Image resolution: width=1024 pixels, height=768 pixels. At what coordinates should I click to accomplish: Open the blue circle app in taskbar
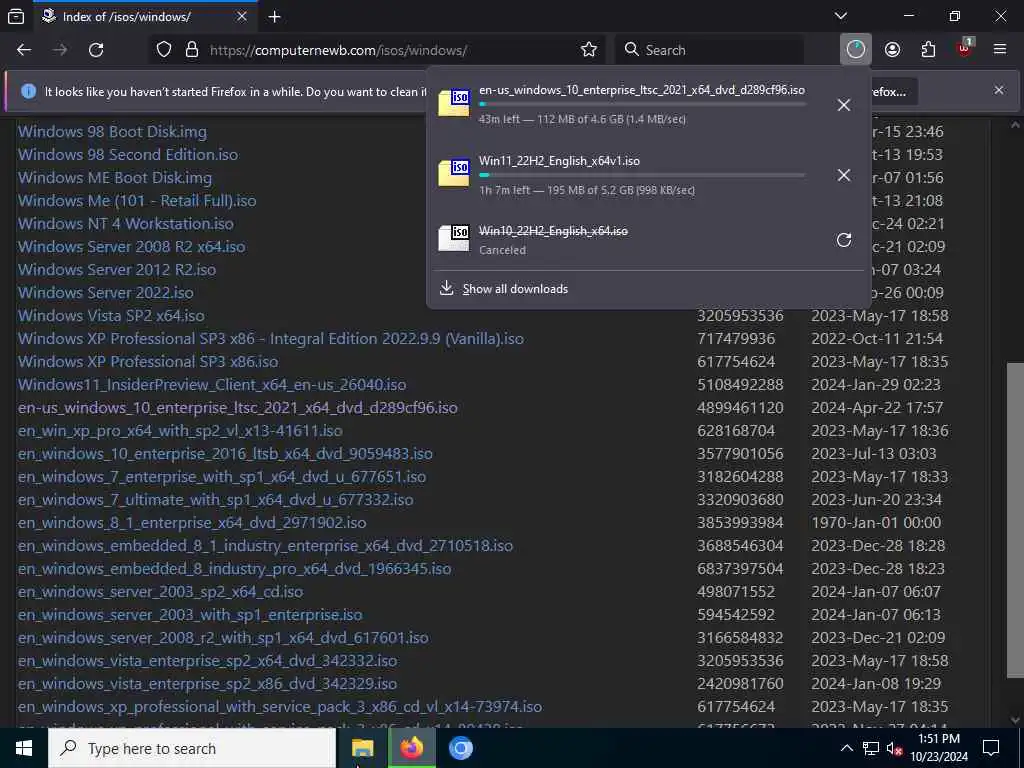(x=460, y=748)
